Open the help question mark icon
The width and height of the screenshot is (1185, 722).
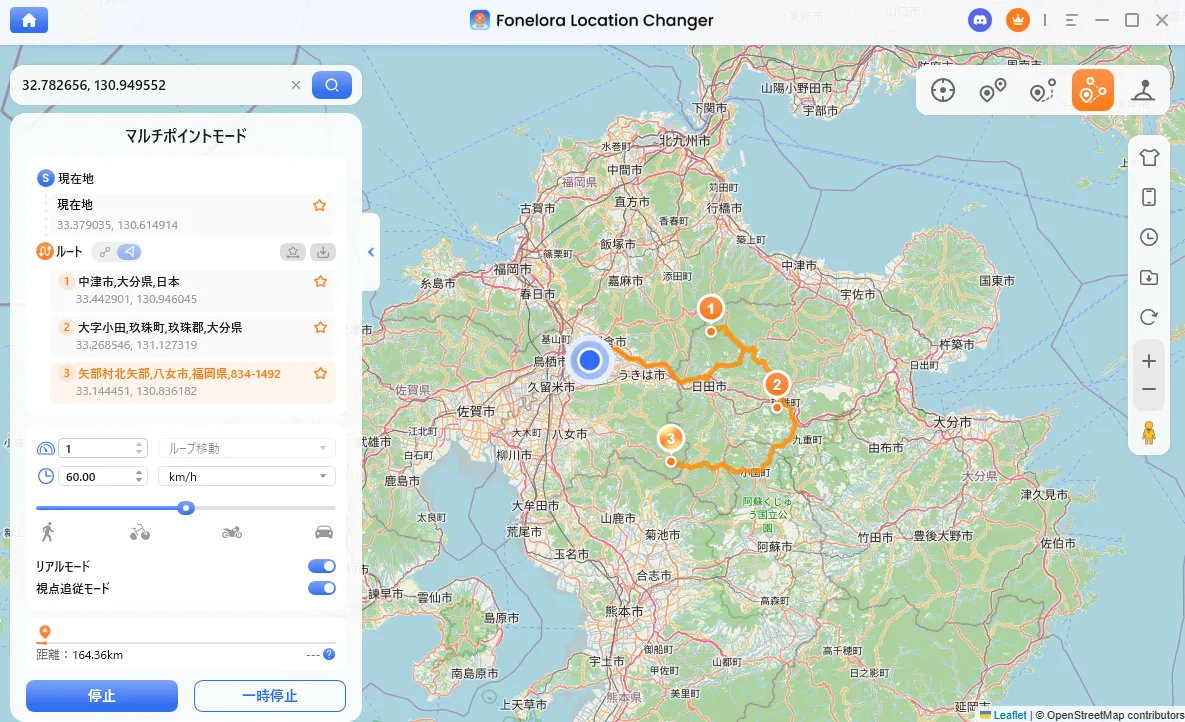[x=329, y=655]
